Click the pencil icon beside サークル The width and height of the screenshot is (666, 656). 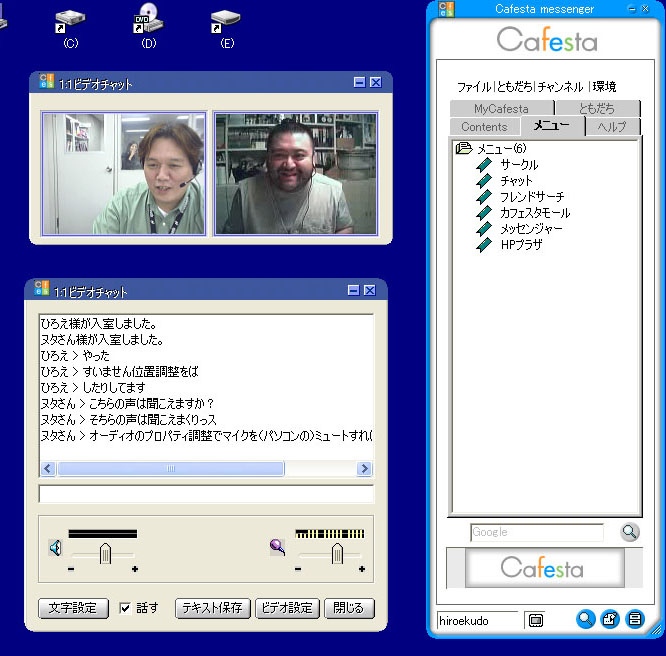point(484,164)
